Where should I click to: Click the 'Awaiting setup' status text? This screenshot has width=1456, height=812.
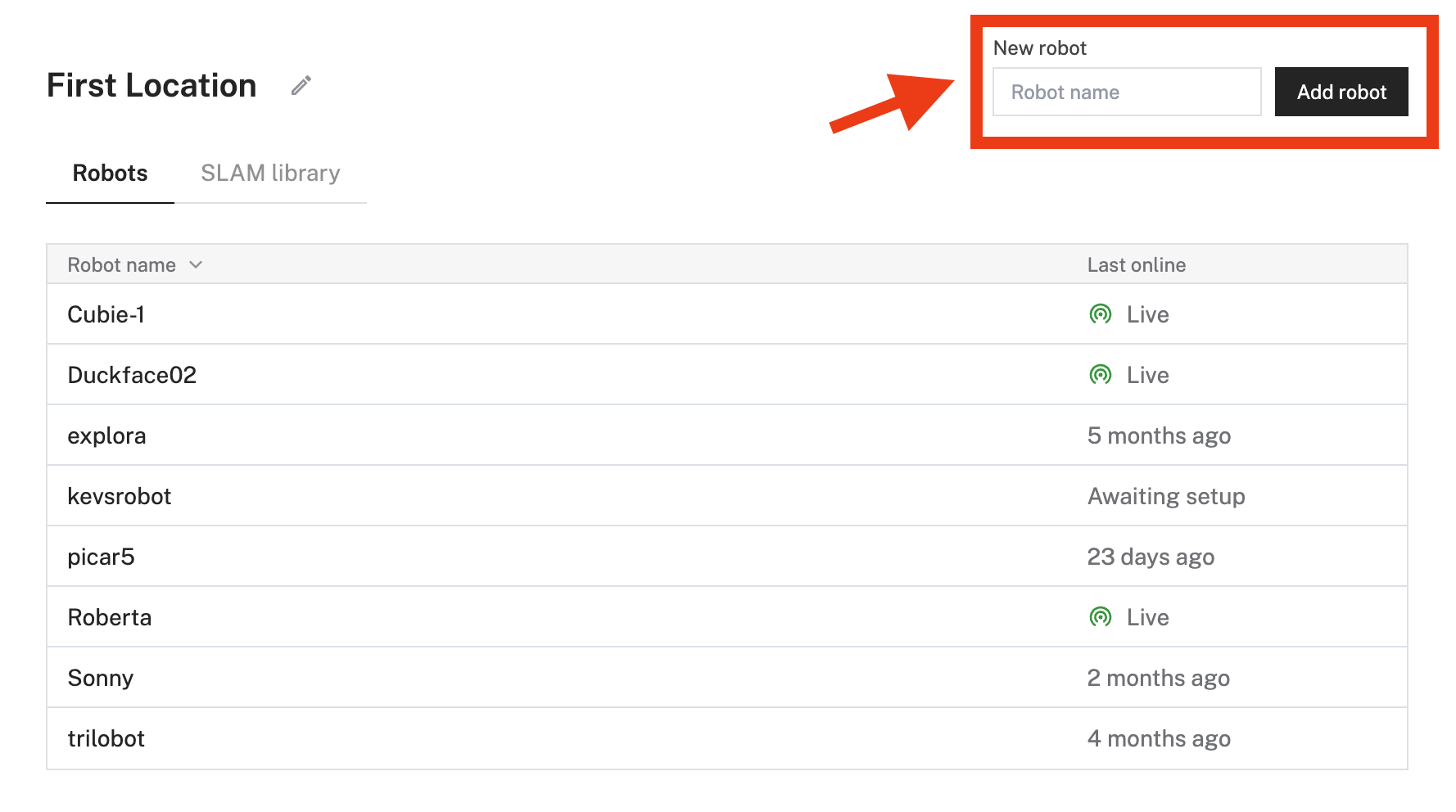[1166, 497]
